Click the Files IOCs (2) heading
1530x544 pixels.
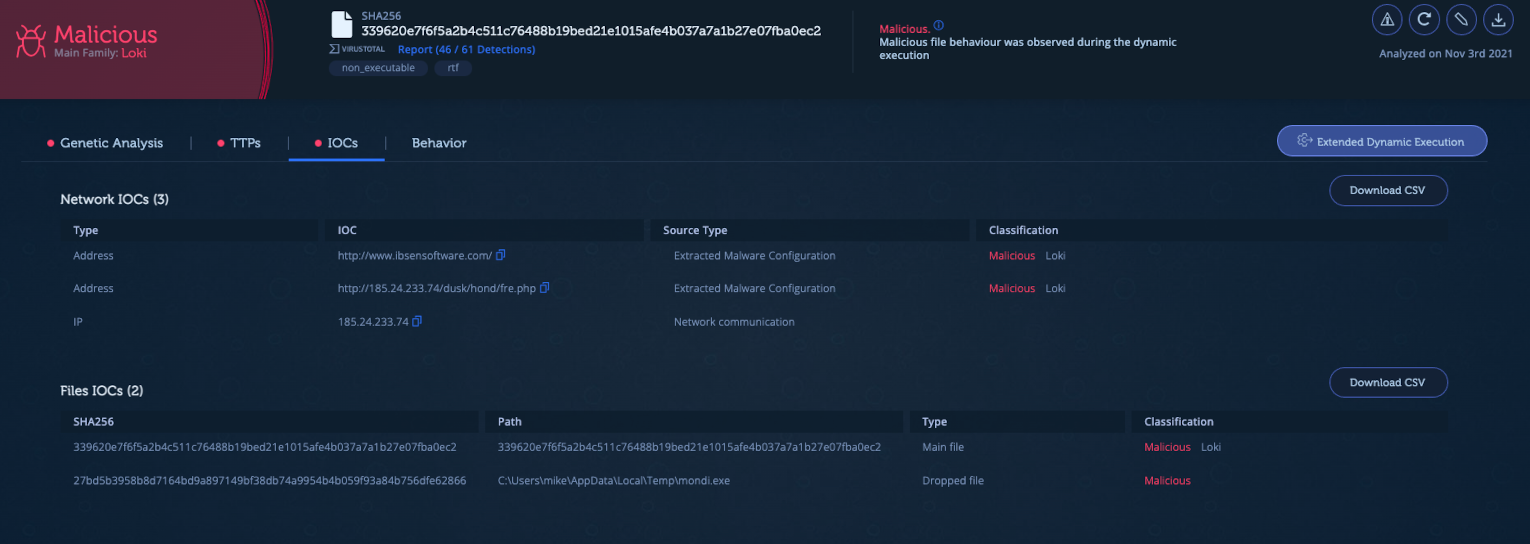tap(101, 390)
